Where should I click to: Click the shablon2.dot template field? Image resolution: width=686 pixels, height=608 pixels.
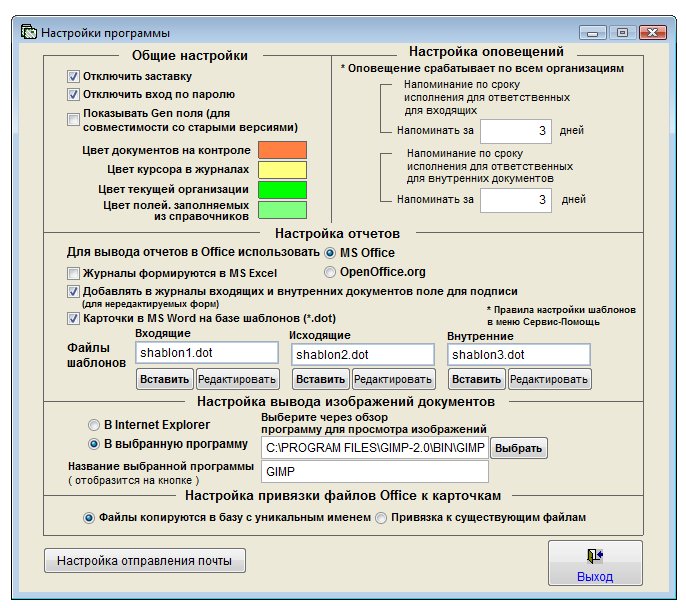[x=363, y=355]
